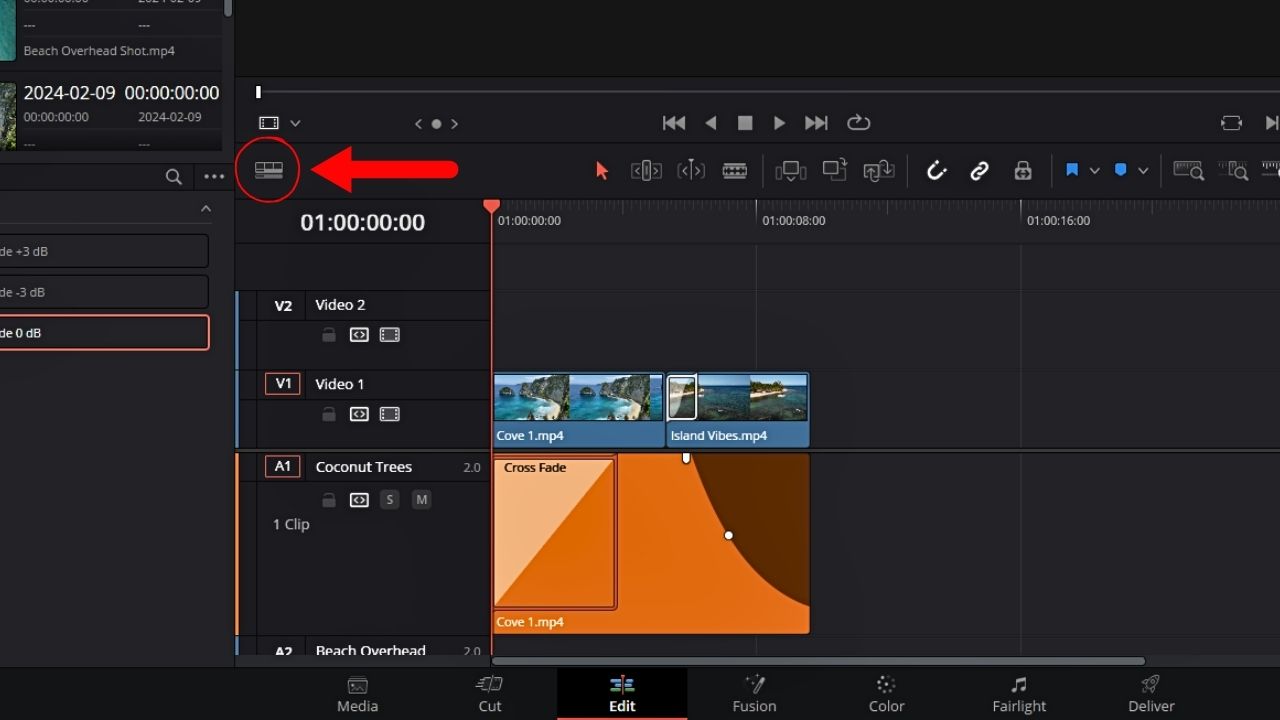The image size is (1280, 720).
Task: Open the marker color dropdown
Action: click(1143, 170)
